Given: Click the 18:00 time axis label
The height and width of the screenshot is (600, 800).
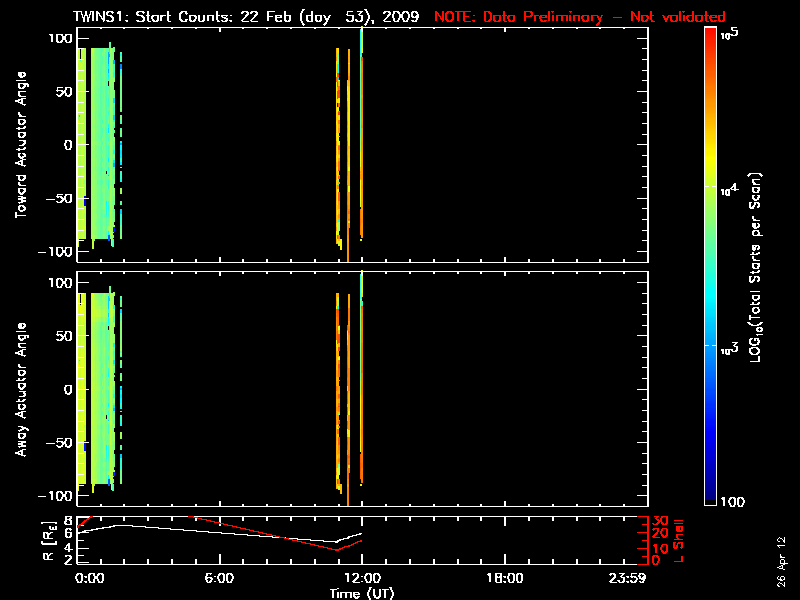Looking at the screenshot, I should pyautogui.click(x=504, y=578).
